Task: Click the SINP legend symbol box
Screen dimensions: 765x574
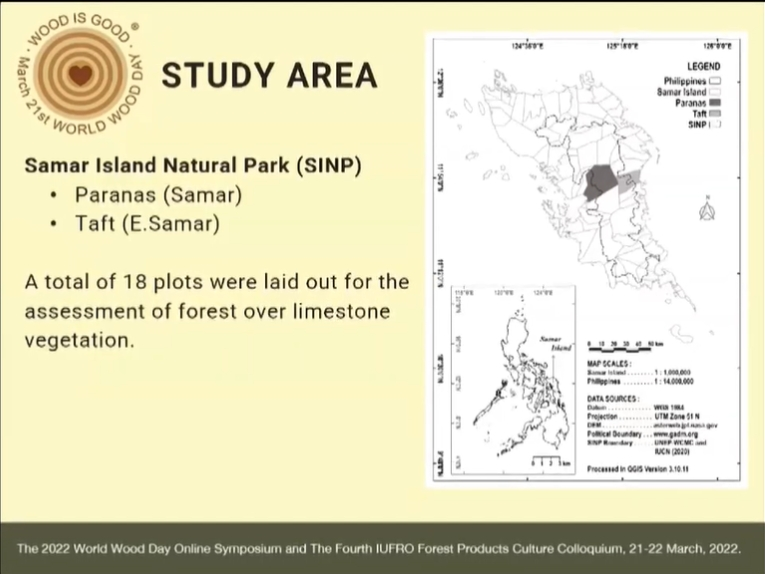Action: tap(716, 124)
